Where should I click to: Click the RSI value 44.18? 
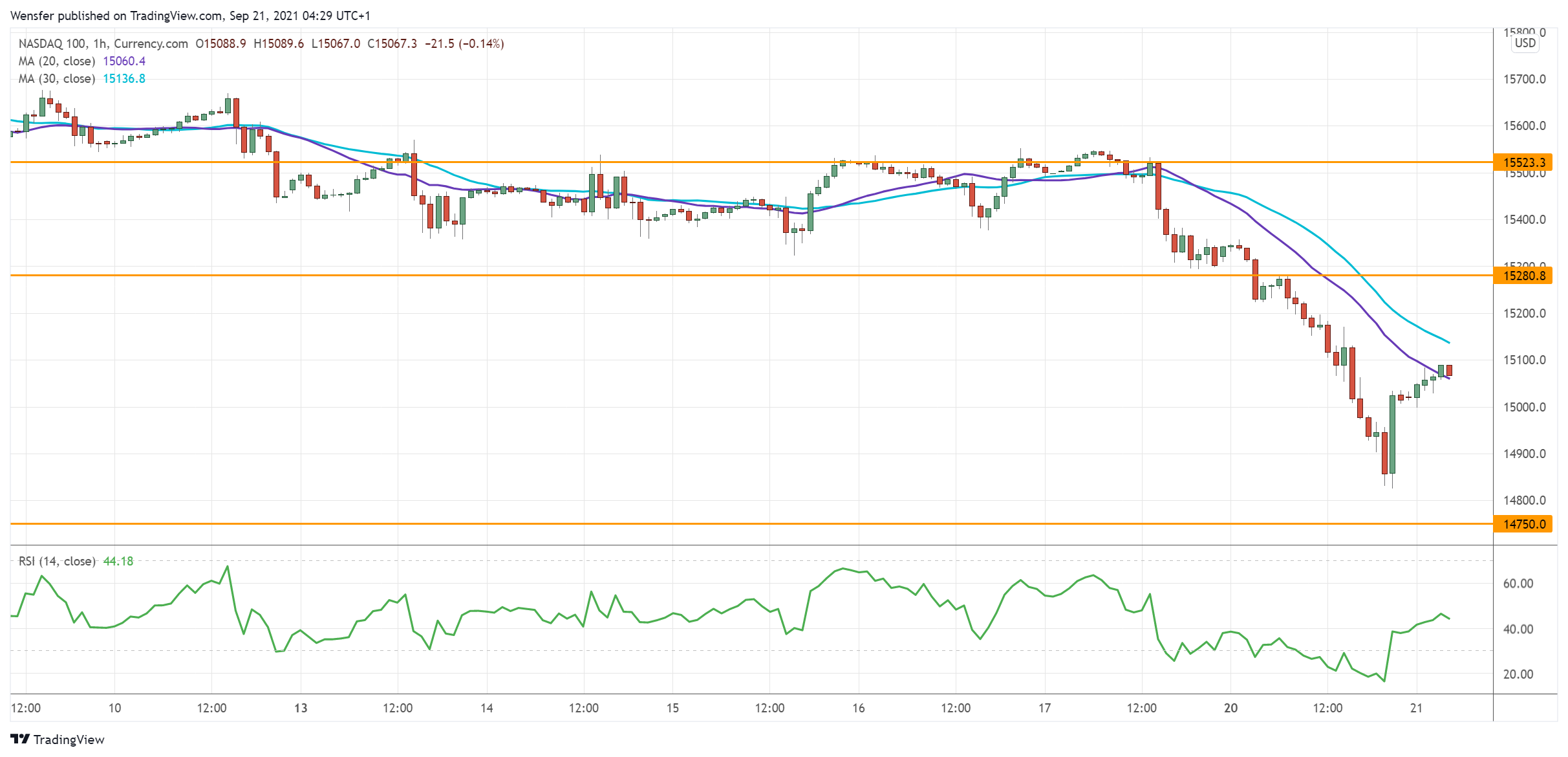tap(118, 561)
